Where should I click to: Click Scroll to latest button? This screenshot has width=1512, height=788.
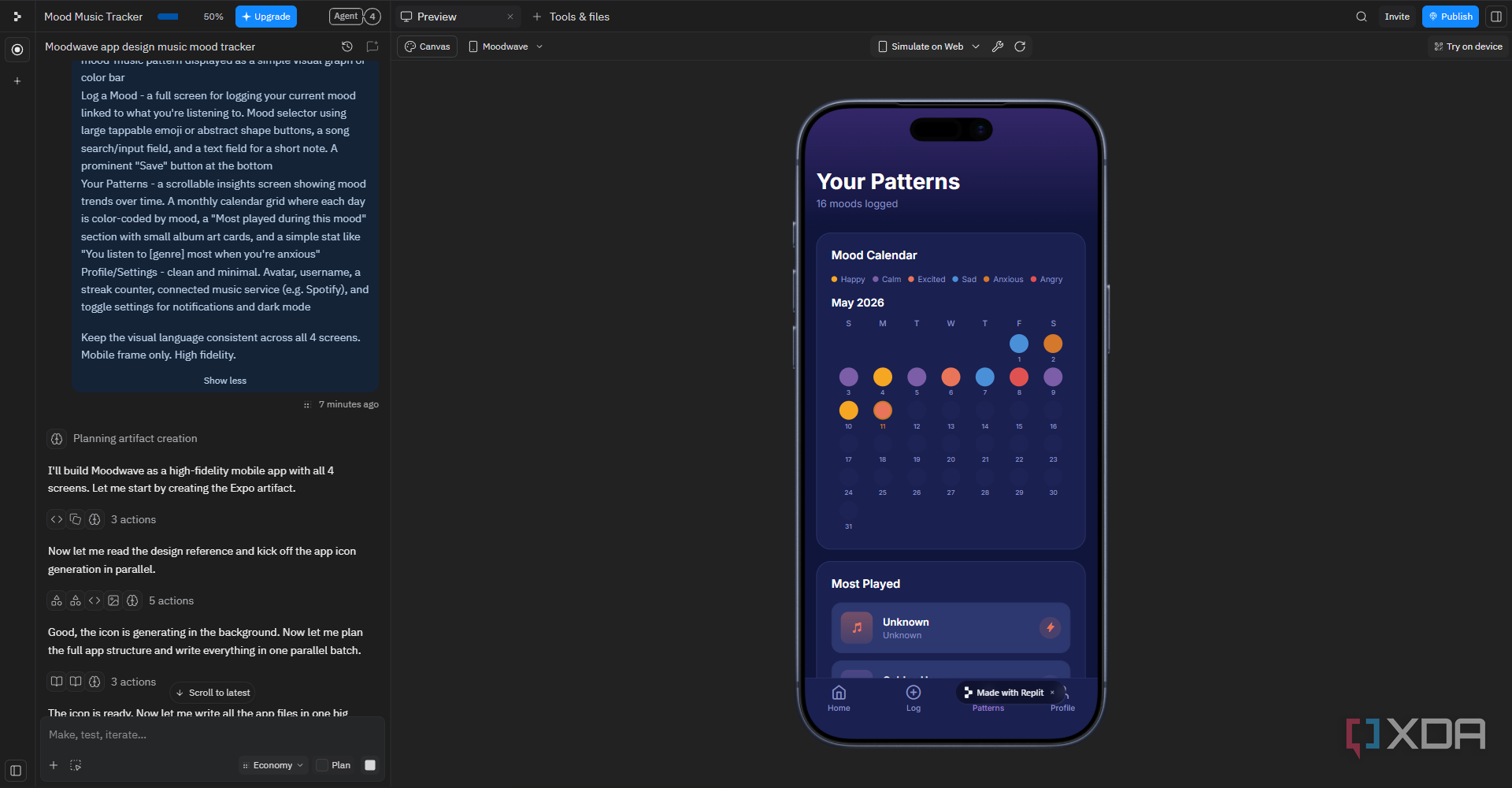(213, 693)
